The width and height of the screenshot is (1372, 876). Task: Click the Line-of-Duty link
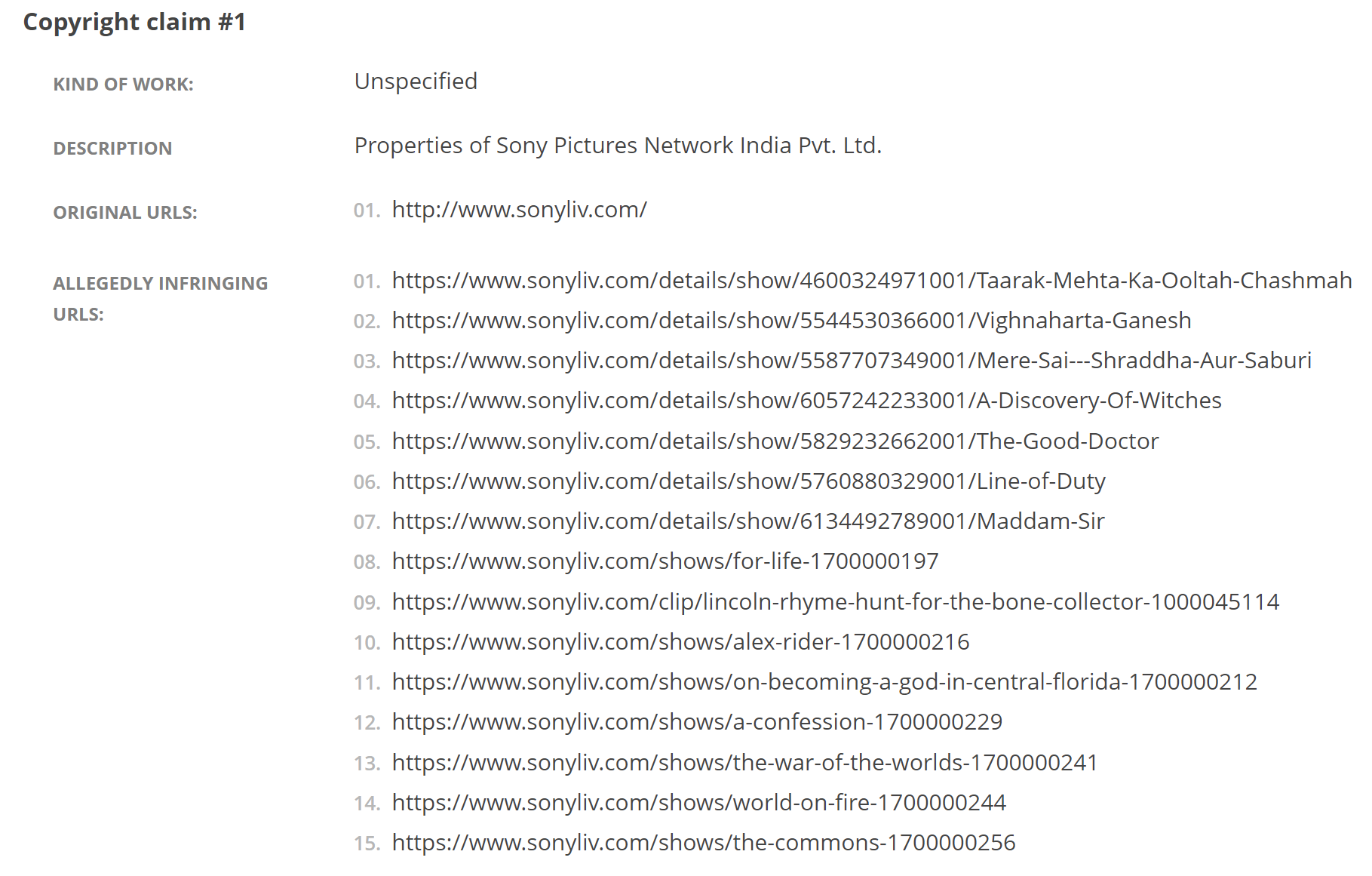[x=749, y=481]
